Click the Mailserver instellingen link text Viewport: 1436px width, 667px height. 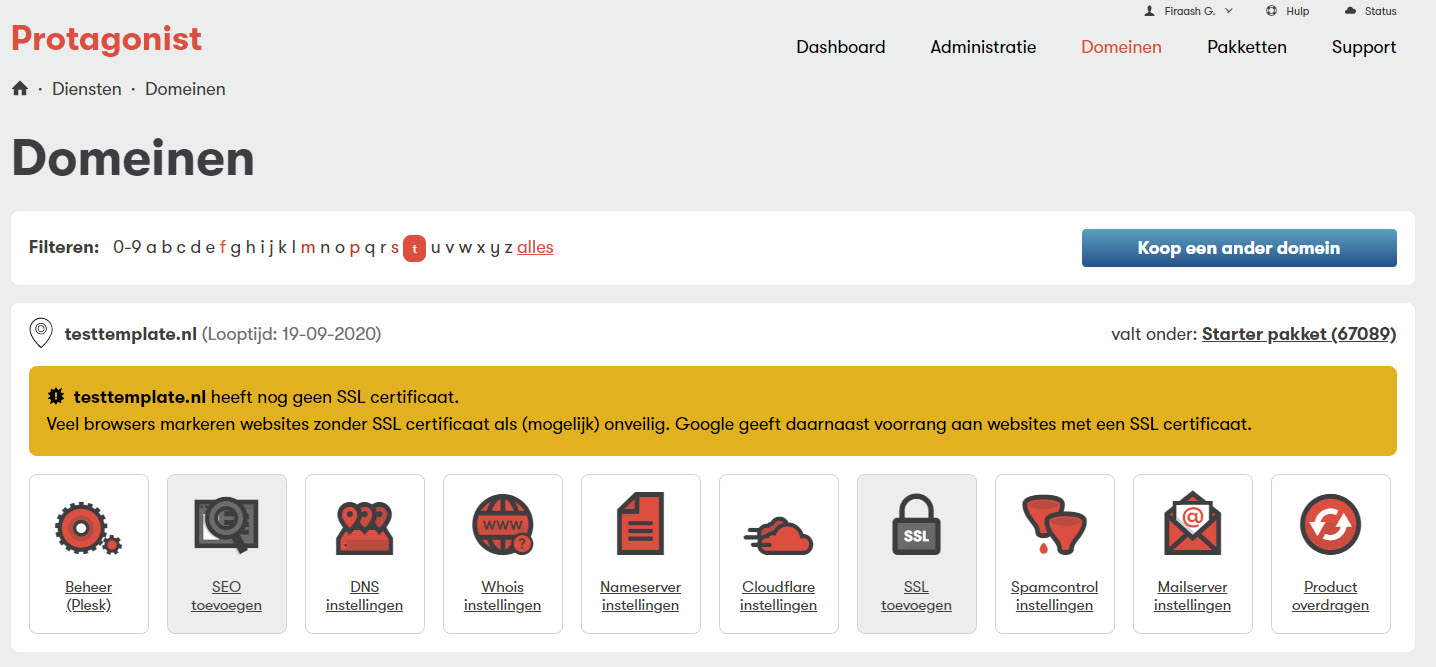1192,596
